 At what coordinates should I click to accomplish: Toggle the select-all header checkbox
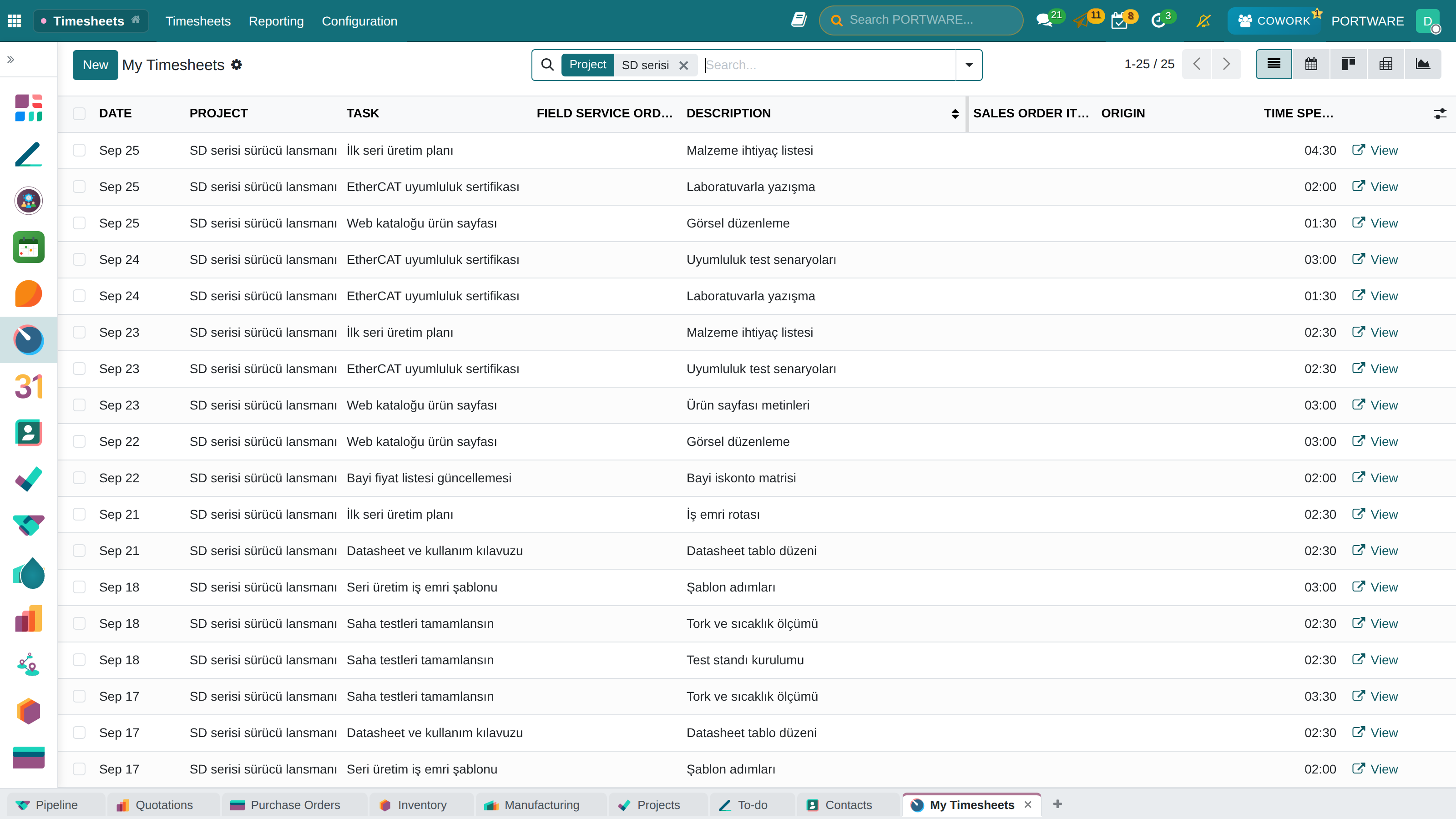(79, 114)
